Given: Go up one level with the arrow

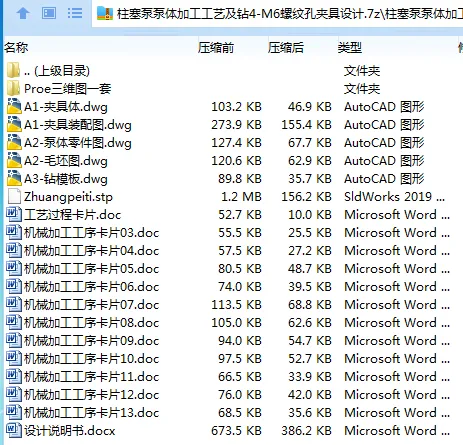Looking at the screenshot, I should point(23,13).
